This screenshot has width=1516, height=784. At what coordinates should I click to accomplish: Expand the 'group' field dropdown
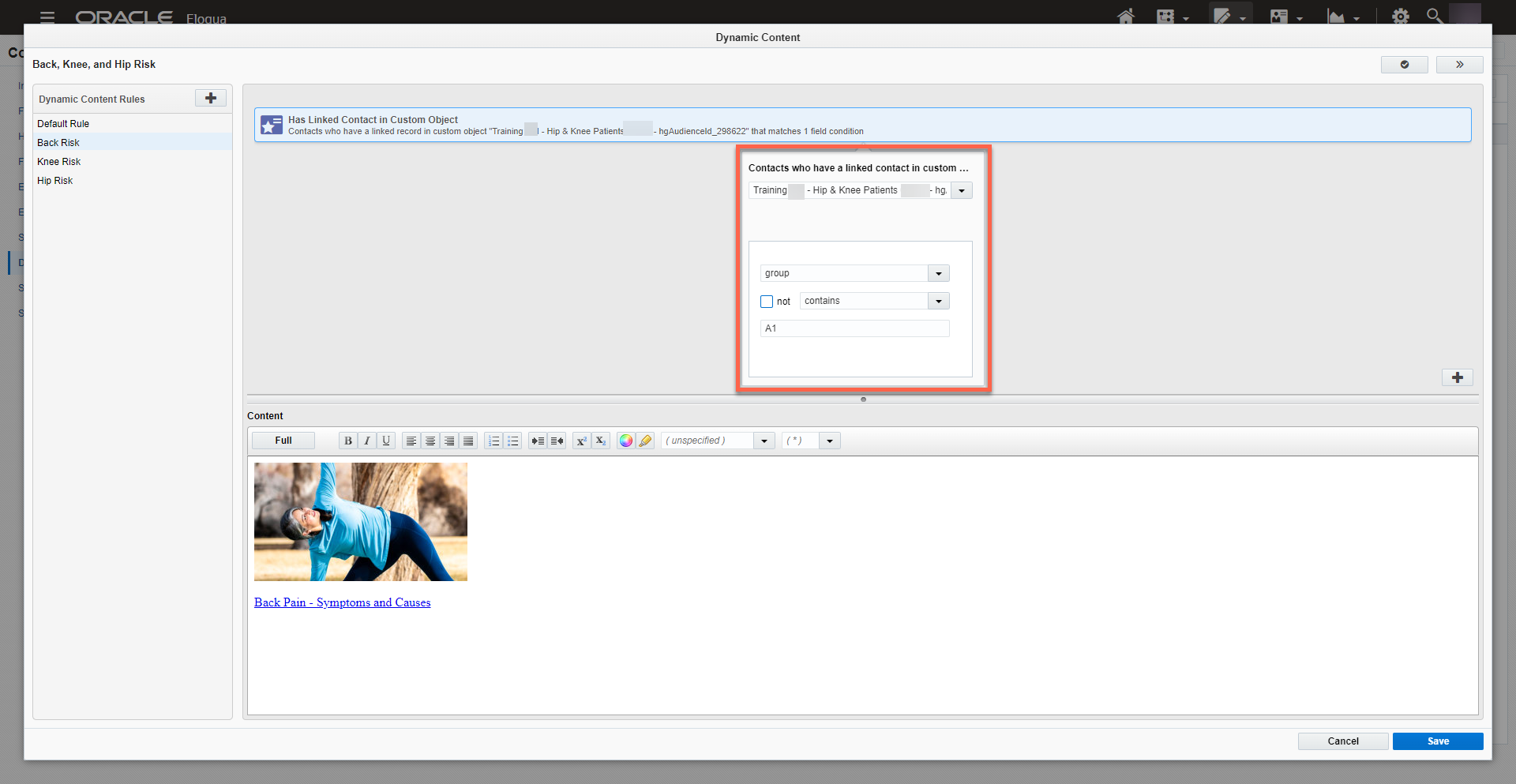pos(938,273)
